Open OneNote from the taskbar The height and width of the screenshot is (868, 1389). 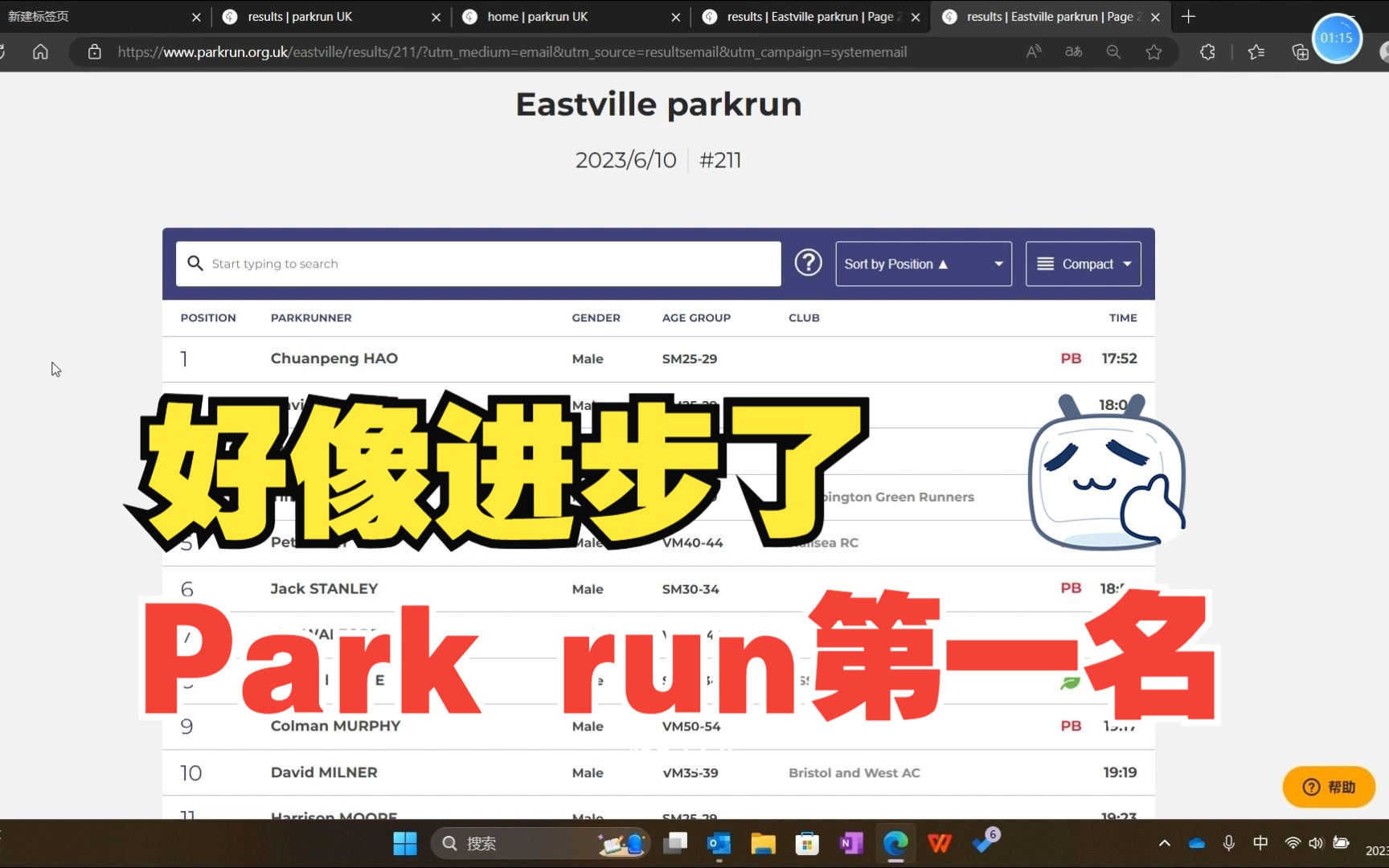point(850,843)
